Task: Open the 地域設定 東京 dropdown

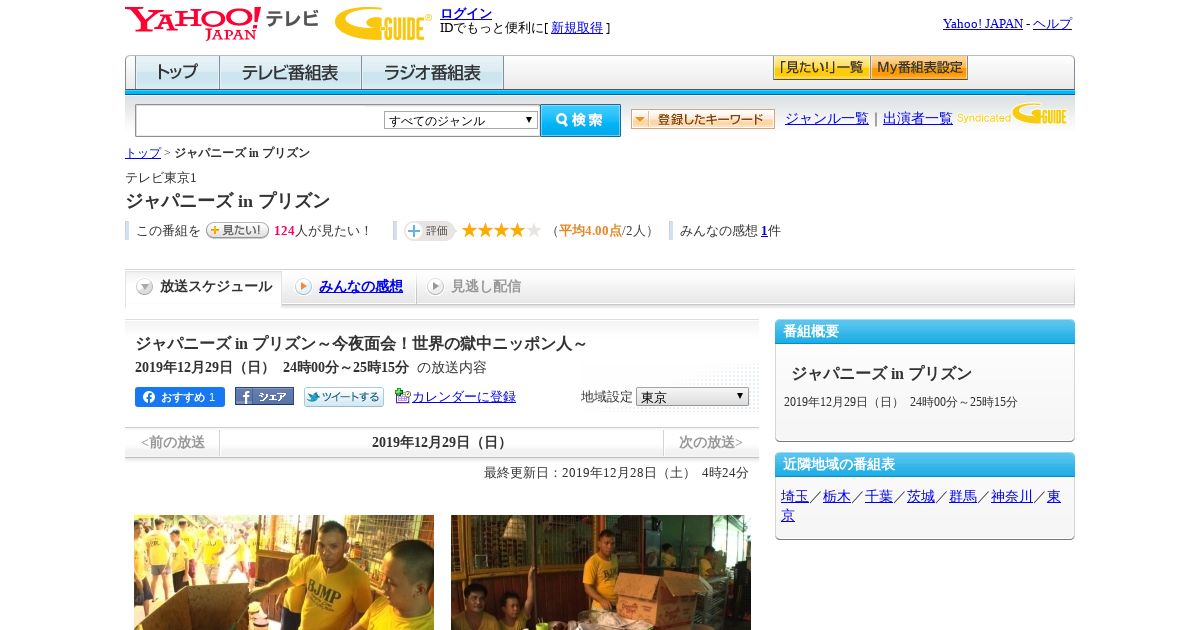Action: (x=692, y=397)
